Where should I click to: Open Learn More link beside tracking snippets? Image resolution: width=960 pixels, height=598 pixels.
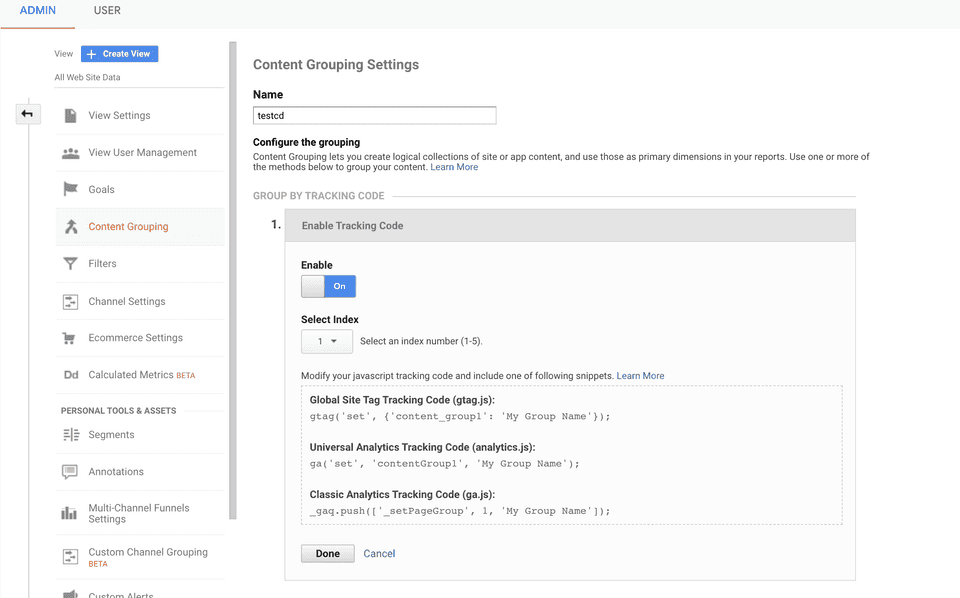coord(640,376)
